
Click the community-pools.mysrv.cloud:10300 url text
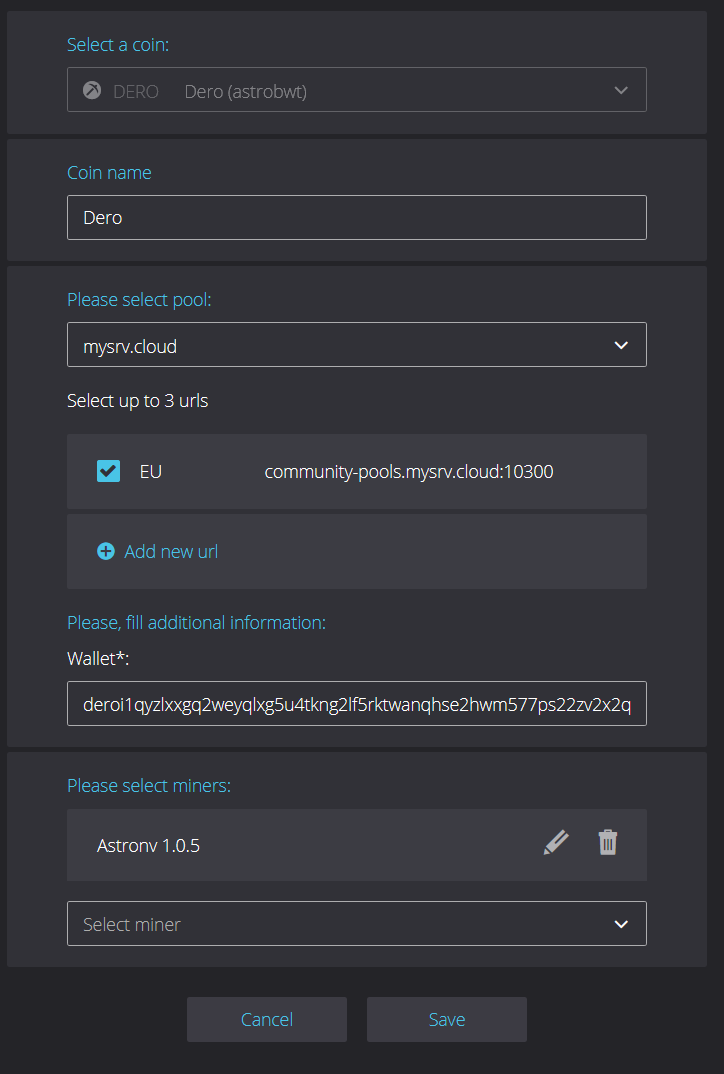[409, 472]
